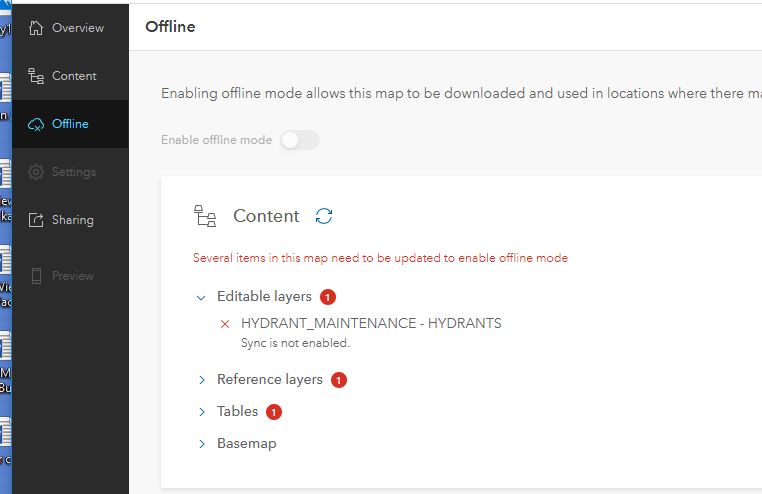762x494 pixels.
Task: Refresh the Content list with the sync icon
Action: tap(324, 216)
